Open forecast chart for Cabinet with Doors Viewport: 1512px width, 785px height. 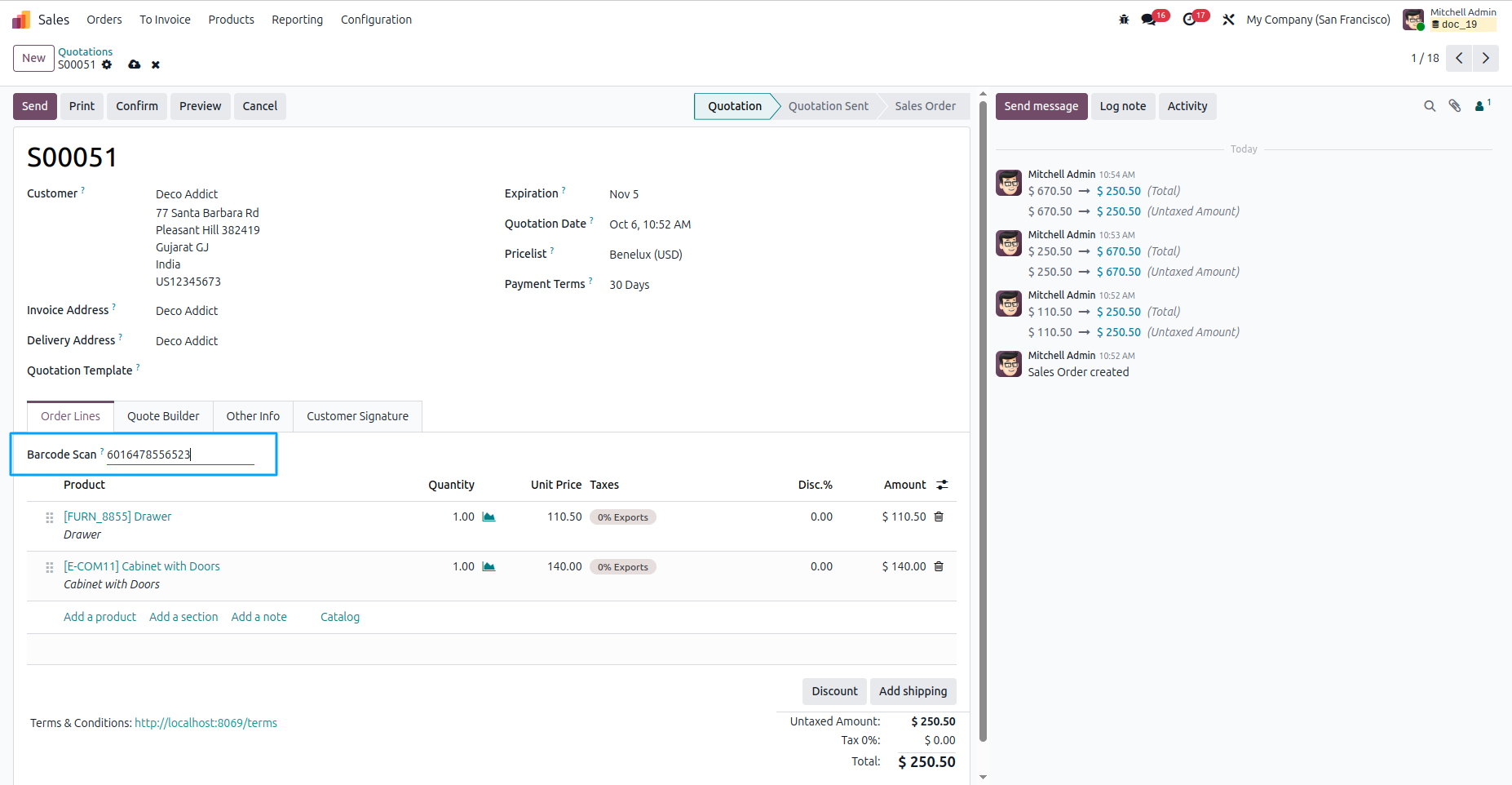click(489, 566)
